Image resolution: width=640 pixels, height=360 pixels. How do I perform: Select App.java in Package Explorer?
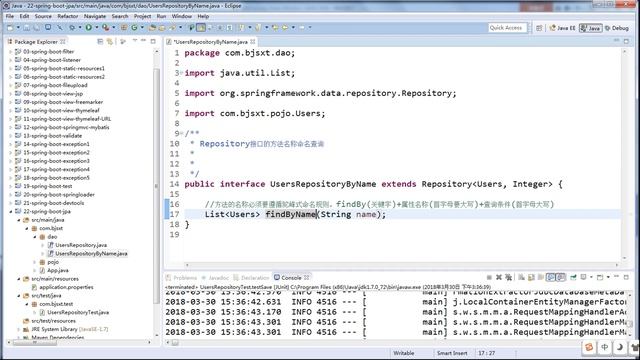click(x=58, y=270)
